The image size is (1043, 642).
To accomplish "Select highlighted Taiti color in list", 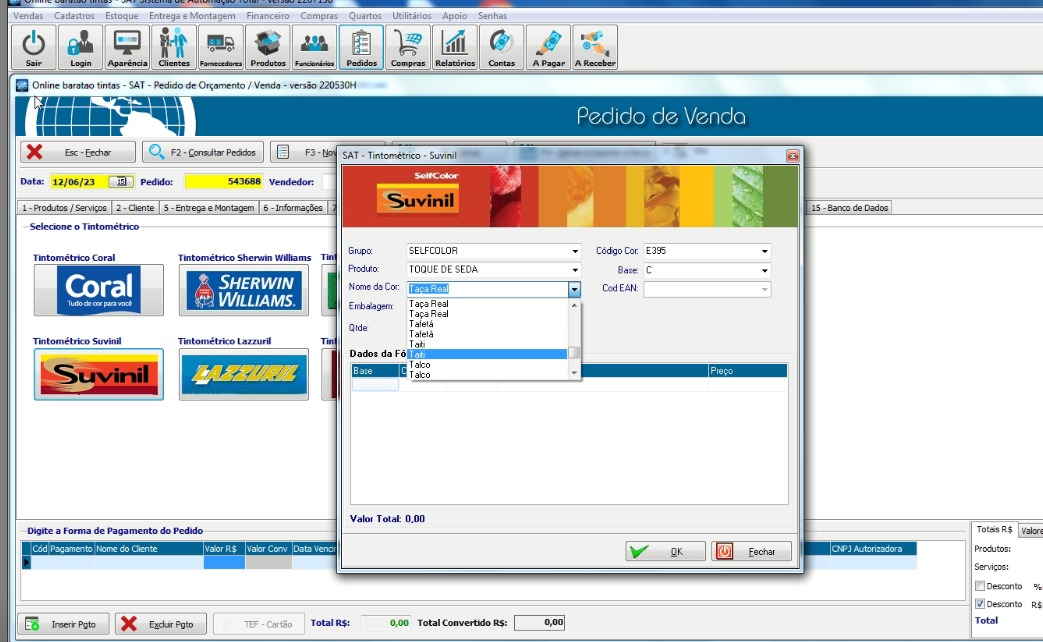I will pyautogui.click(x=487, y=354).
